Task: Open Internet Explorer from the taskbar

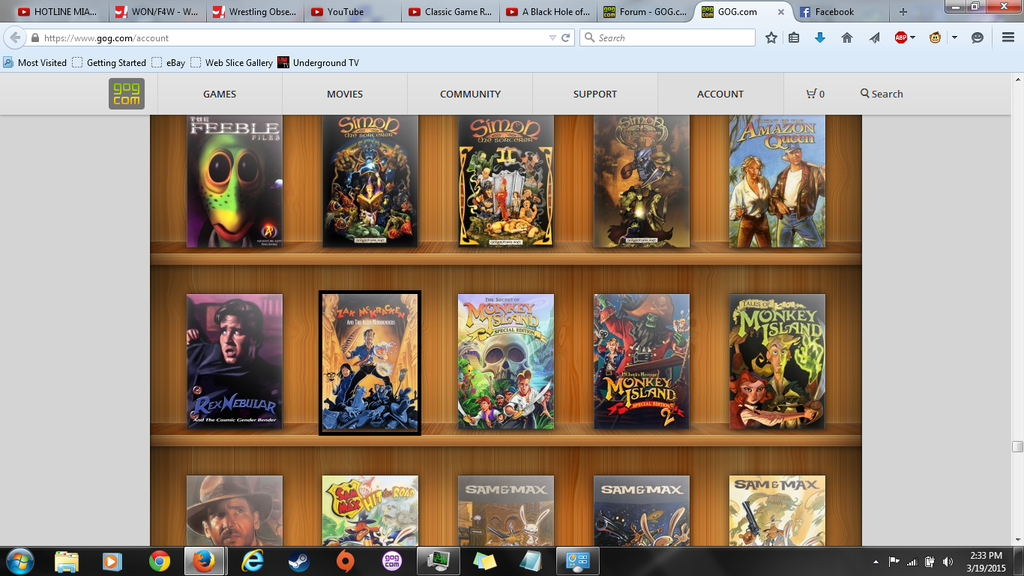Action: pos(252,562)
